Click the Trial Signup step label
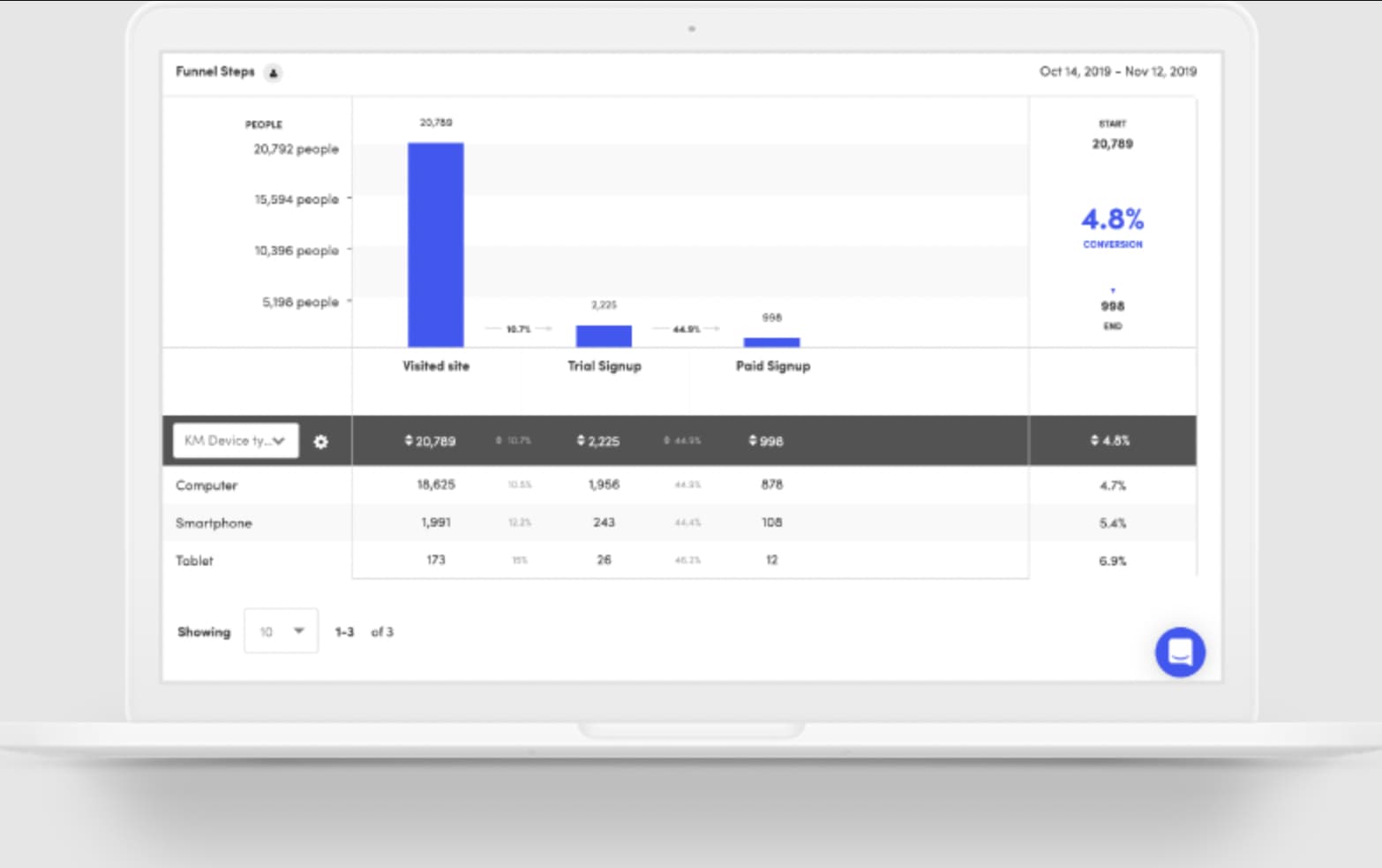 (605, 366)
